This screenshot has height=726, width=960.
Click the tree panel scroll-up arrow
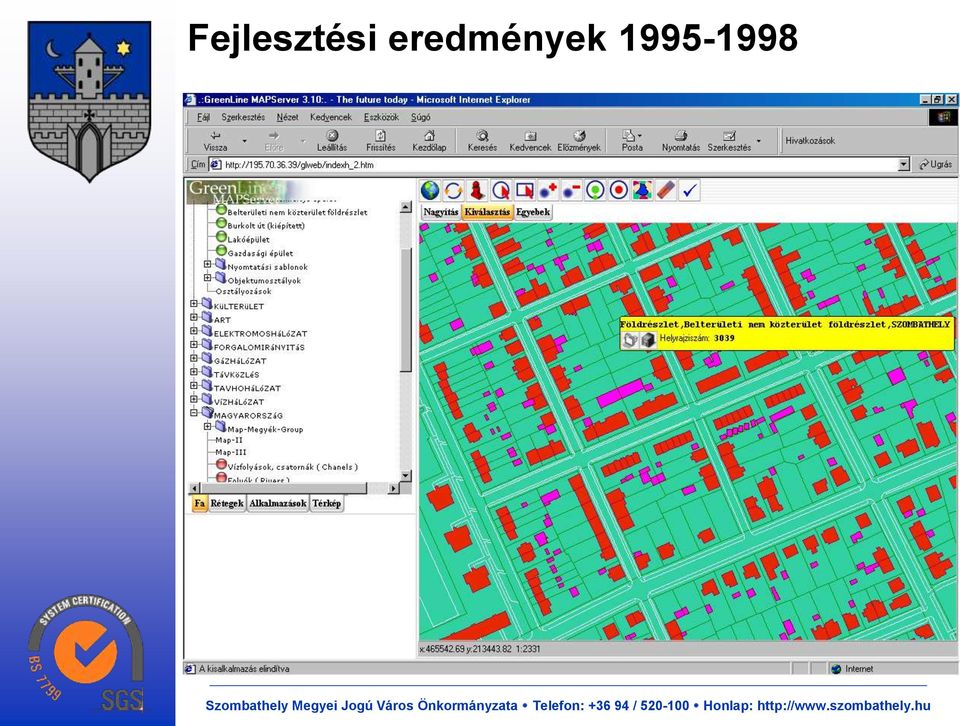(x=405, y=207)
